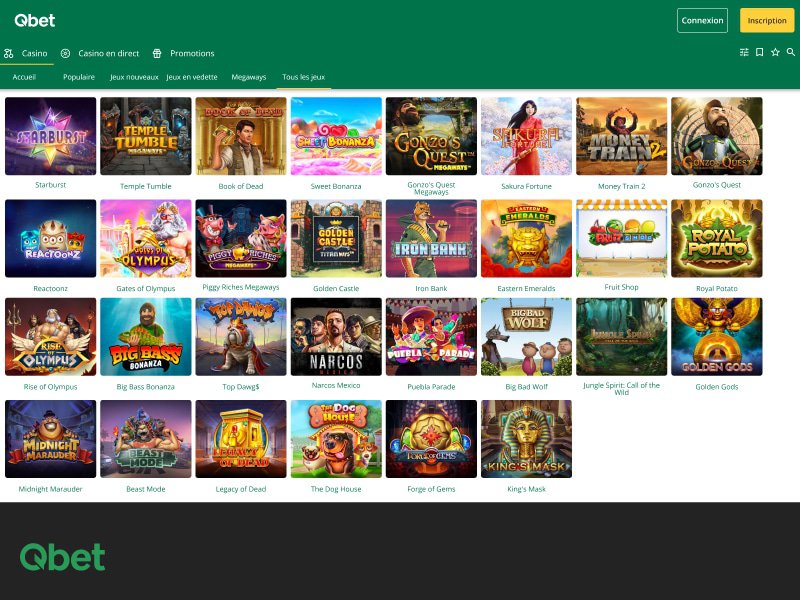The height and width of the screenshot is (600, 800).
Task: Open Piggy Riches Megaways thumbnail
Action: click(x=241, y=238)
